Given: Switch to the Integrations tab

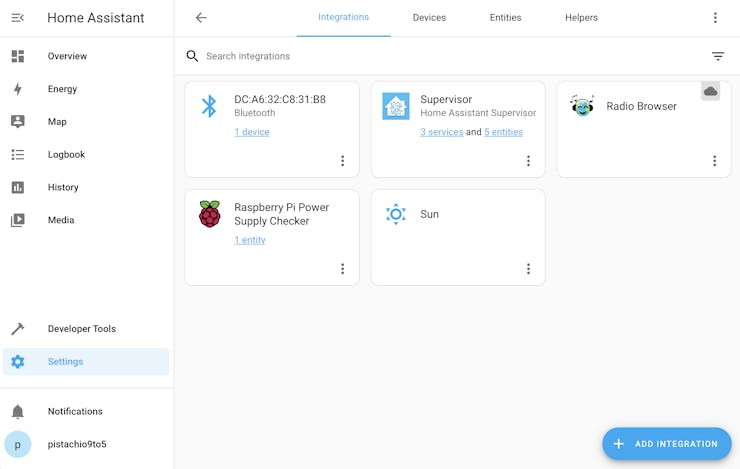Looking at the screenshot, I should click(x=344, y=17).
